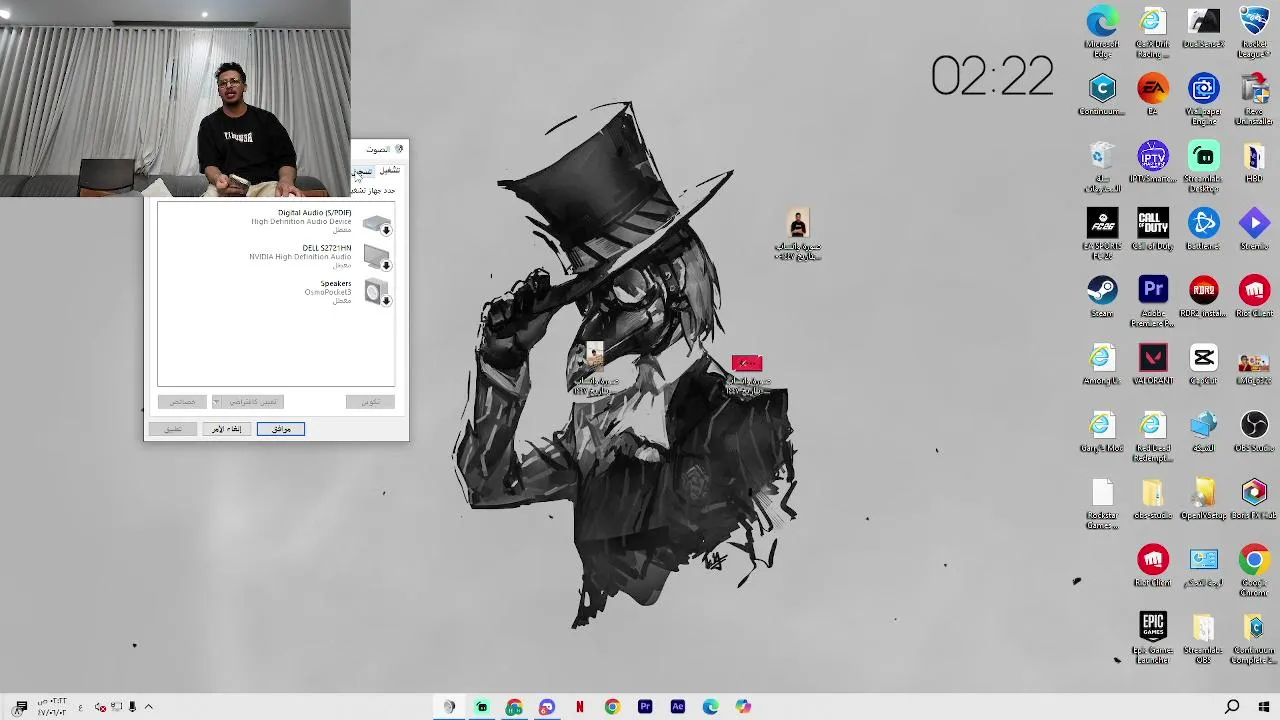
Task: Click the properties button in Sound dialog
Action: [182, 402]
